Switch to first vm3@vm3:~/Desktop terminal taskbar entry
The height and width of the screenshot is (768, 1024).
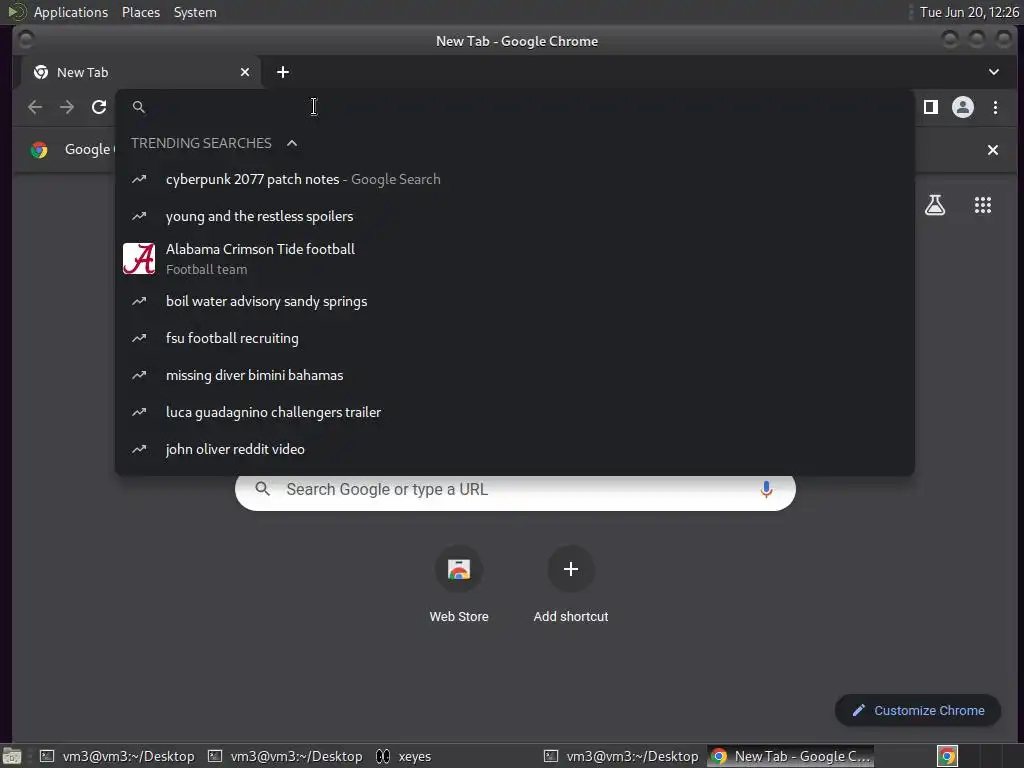click(x=118, y=756)
